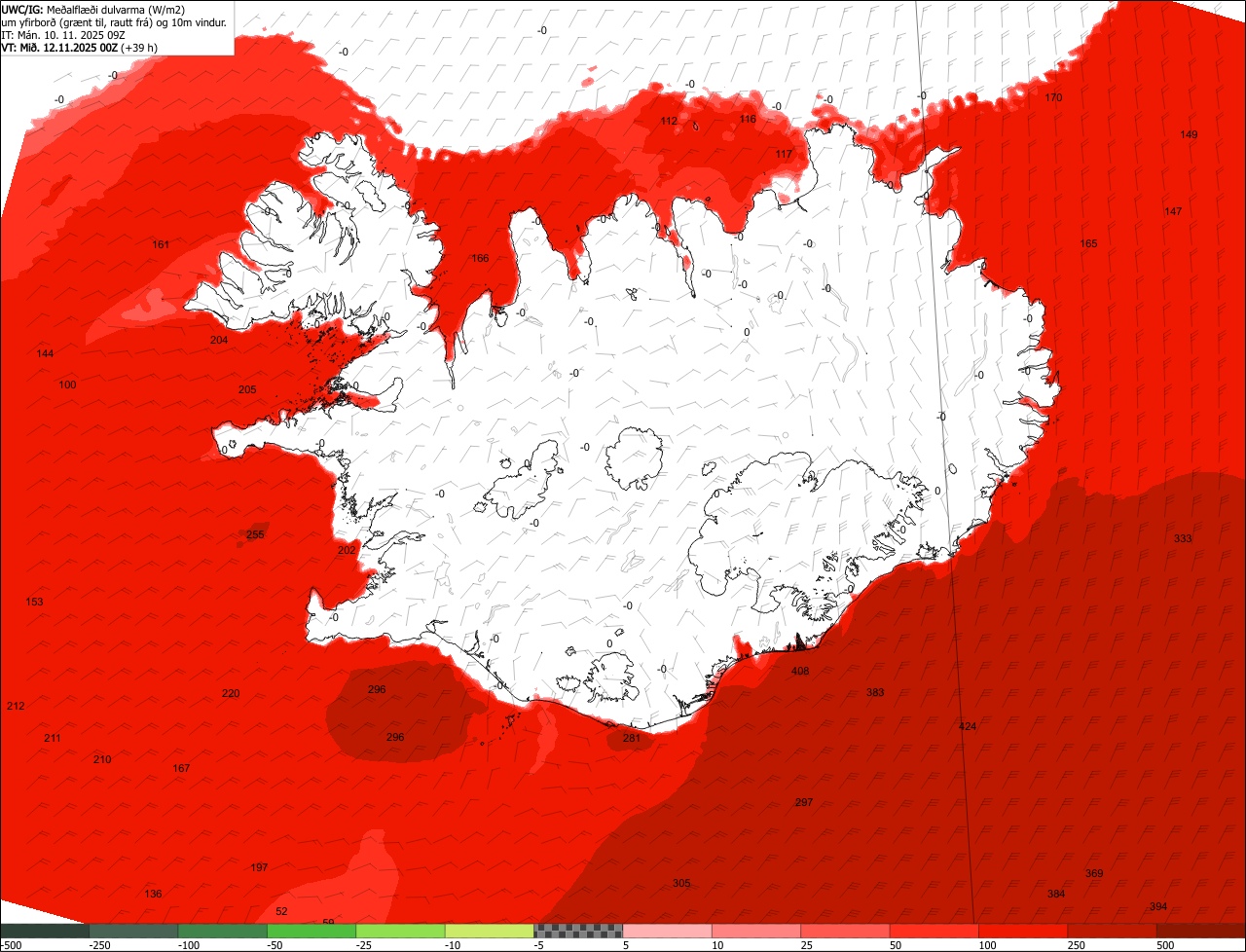Click the 210 flux value
The width and height of the screenshot is (1246, 952).
(x=102, y=759)
